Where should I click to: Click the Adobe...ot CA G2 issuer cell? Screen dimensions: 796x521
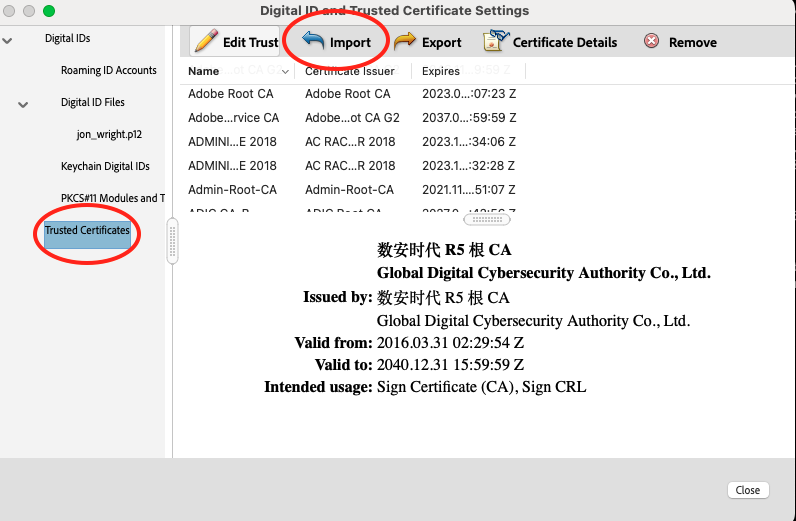pyautogui.click(x=352, y=118)
